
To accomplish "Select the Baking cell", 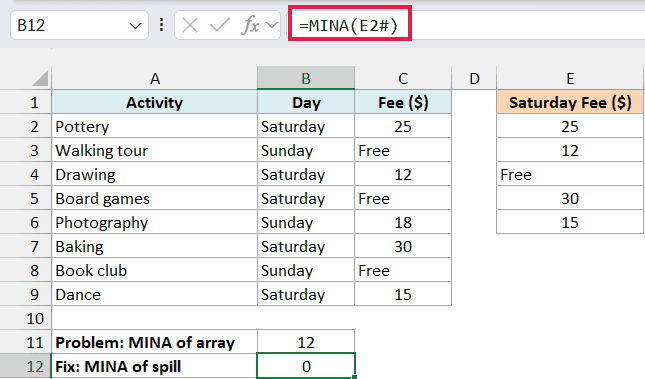I will click(155, 246).
